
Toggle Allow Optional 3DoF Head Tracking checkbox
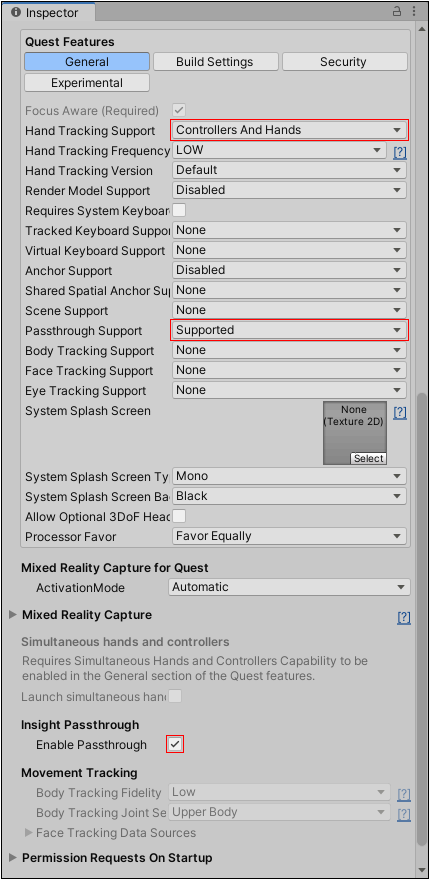[x=179, y=516]
